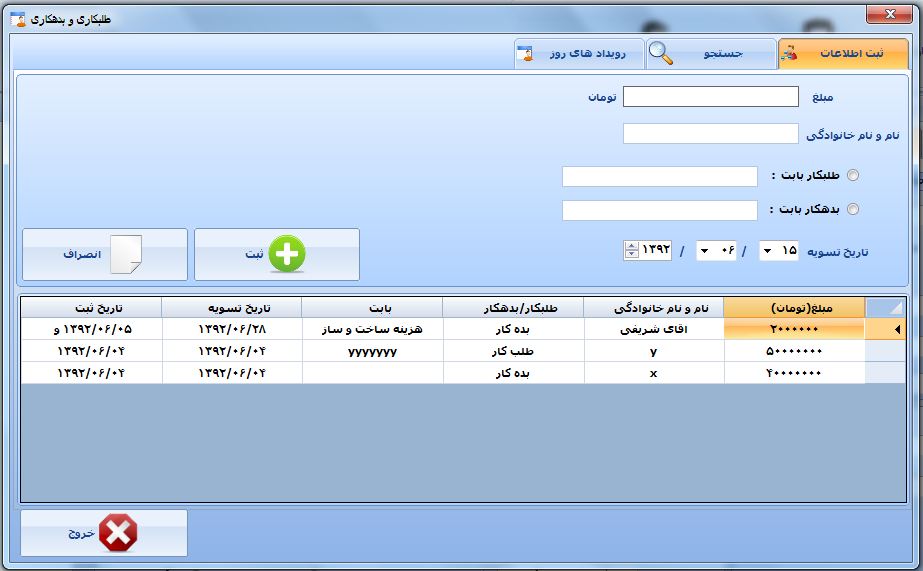Click the بدهکار بابت text field

click(659, 210)
